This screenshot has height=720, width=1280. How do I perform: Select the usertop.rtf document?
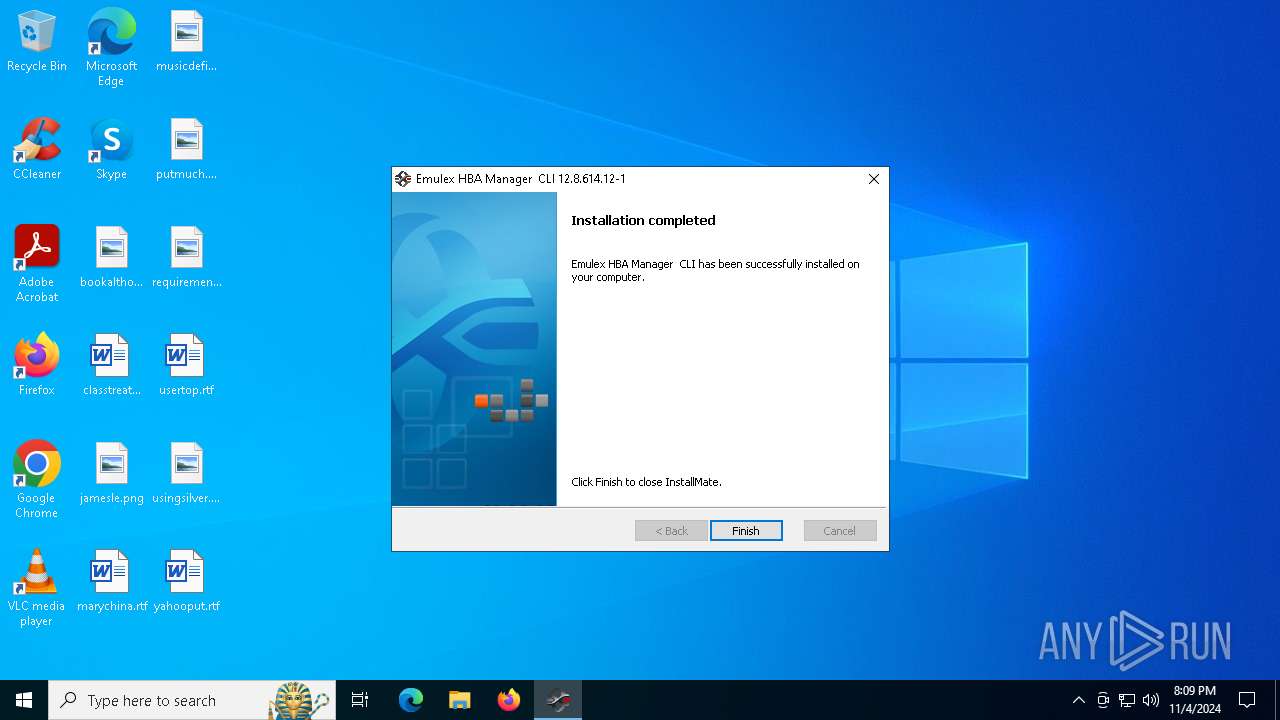[x=187, y=366]
